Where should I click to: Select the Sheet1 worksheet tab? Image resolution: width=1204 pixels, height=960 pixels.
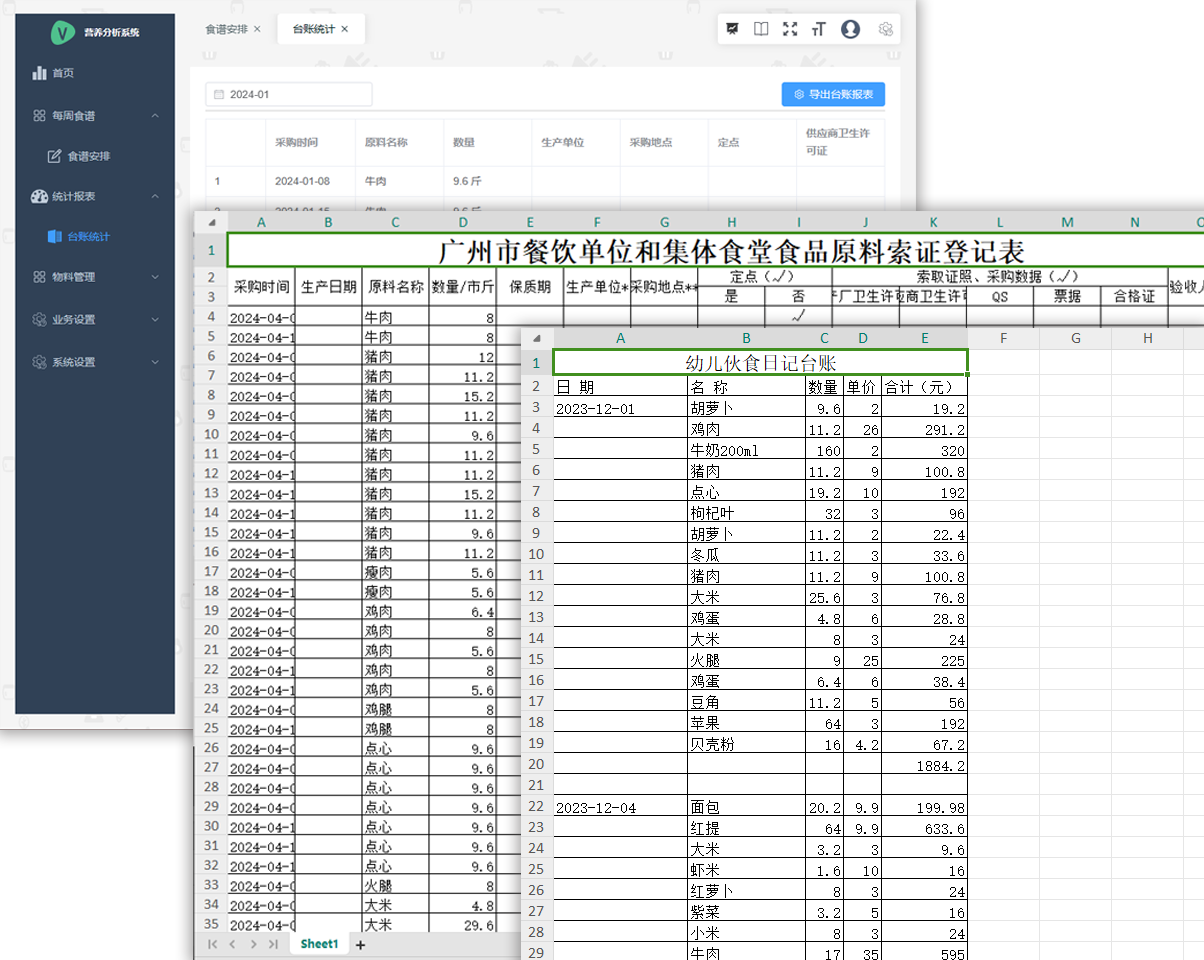[319, 944]
